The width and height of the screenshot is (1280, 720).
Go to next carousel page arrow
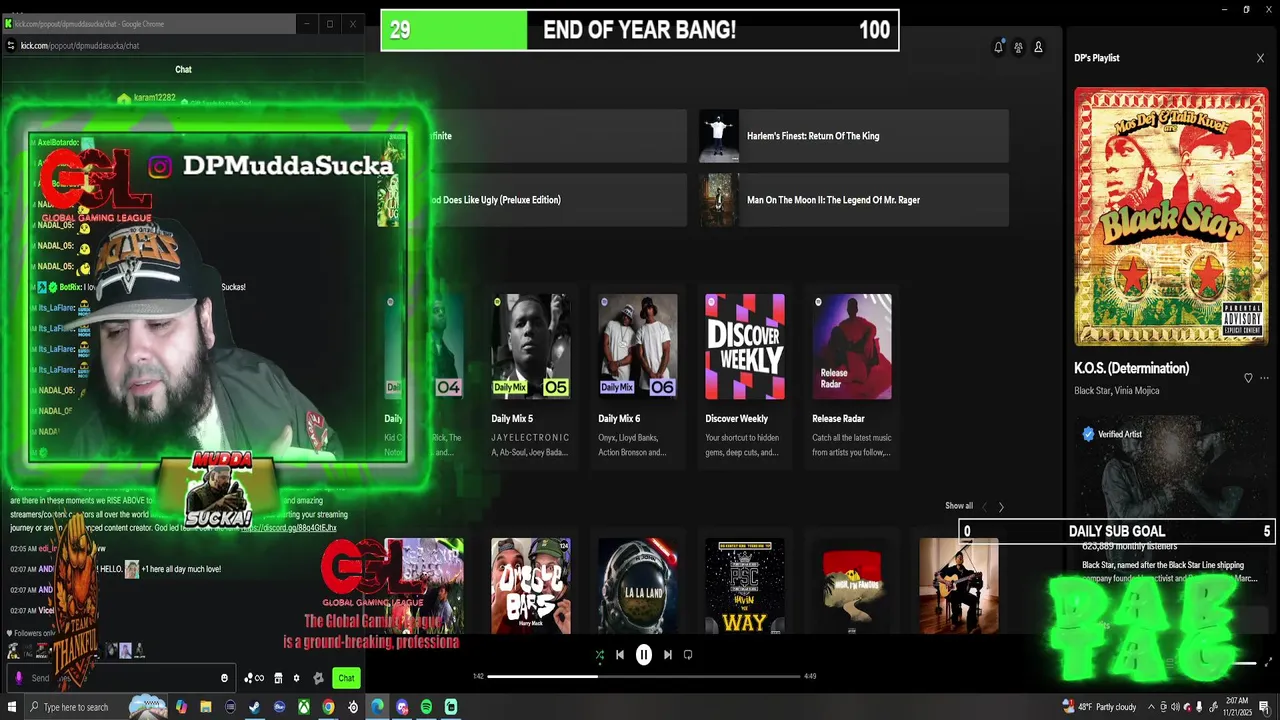click(x=1001, y=507)
